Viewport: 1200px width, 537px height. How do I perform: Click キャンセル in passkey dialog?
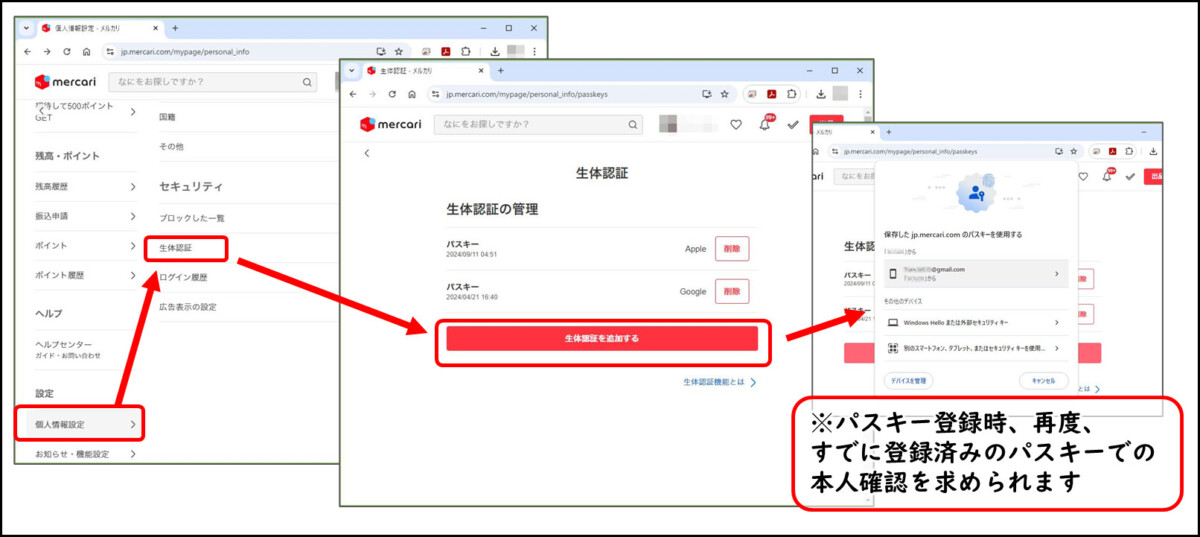[1044, 381]
